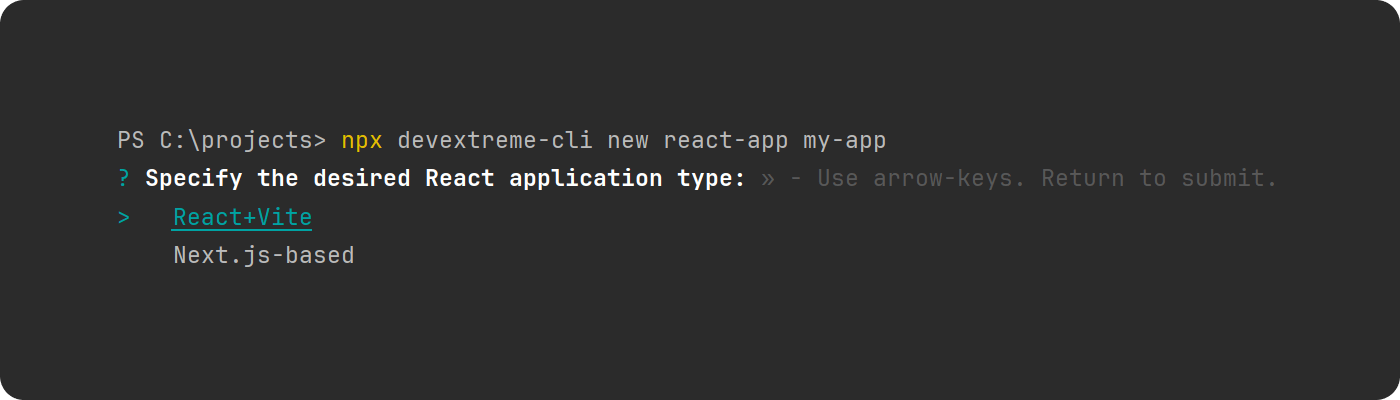Click the word 'React' in the bold question

(459, 179)
